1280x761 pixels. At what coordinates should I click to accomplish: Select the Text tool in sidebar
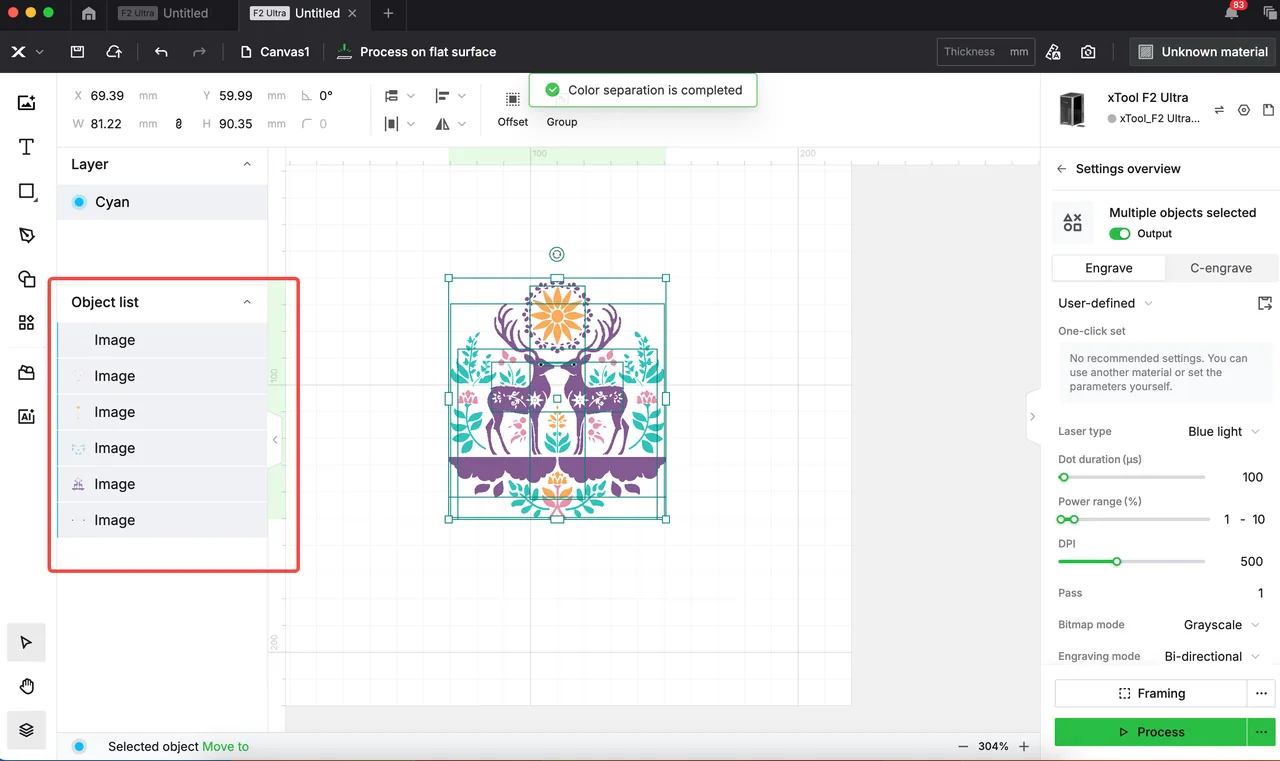point(26,147)
